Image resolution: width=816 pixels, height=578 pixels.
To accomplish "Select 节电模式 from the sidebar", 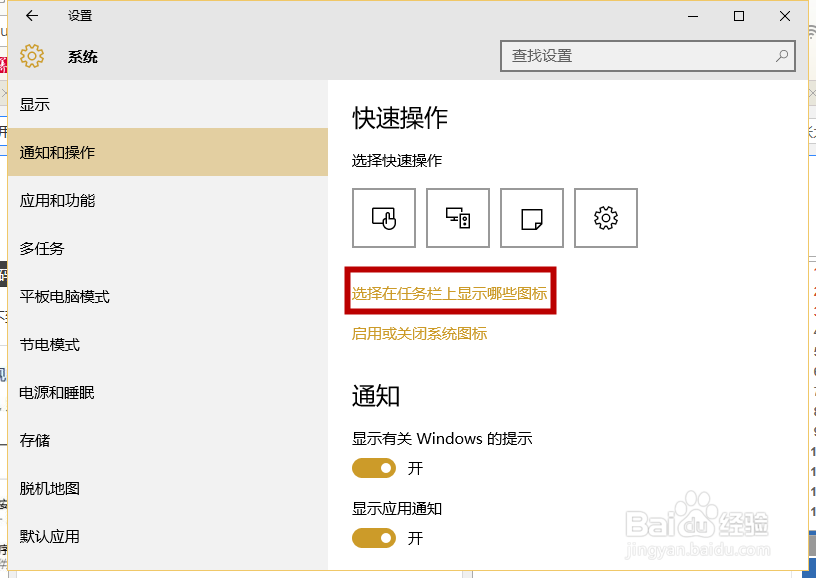I will click(45, 344).
